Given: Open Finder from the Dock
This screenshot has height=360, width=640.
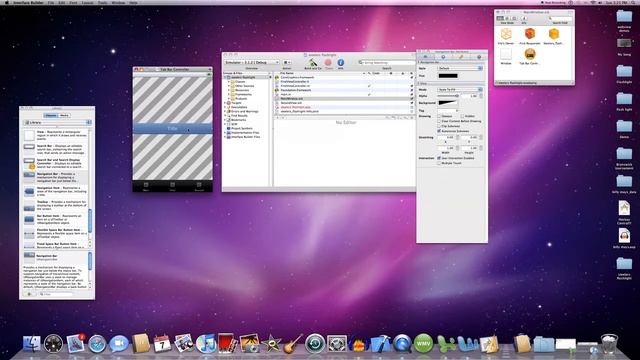Looking at the screenshot, I should tap(31, 344).
